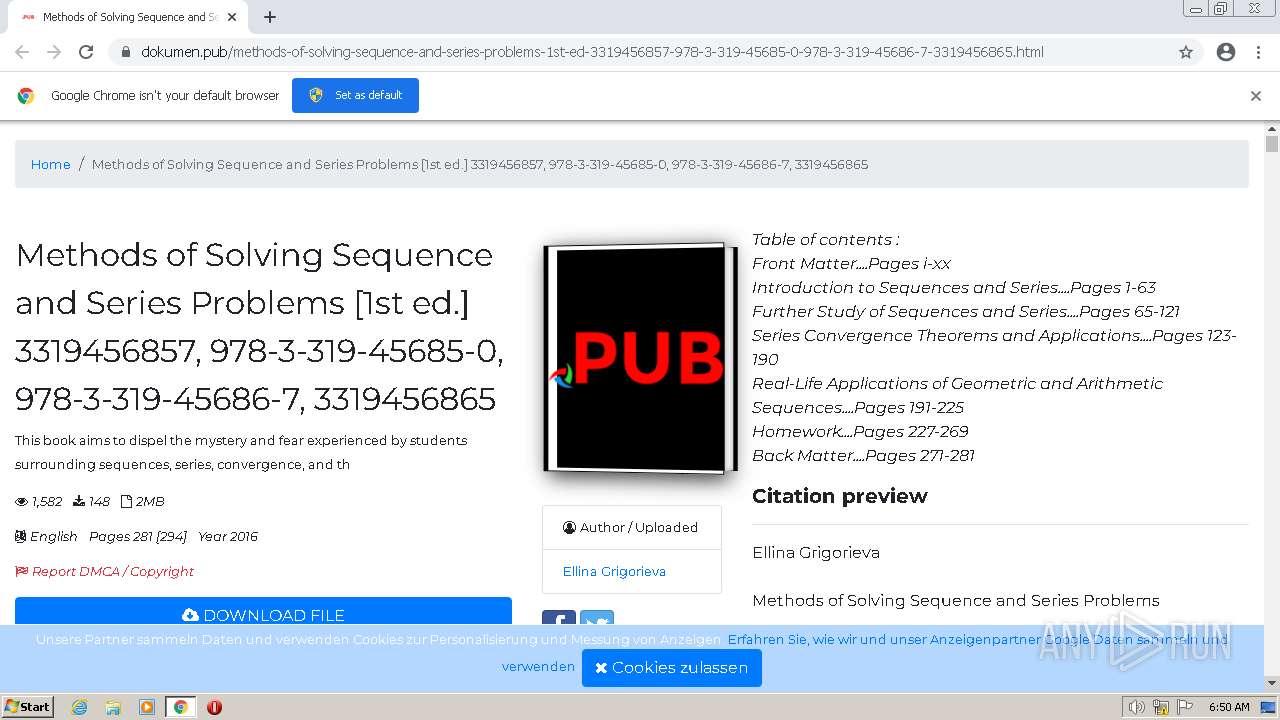This screenshot has height=720, width=1280.
Task: Open Report DMCA / Copyright link
Action: click(x=104, y=571)
